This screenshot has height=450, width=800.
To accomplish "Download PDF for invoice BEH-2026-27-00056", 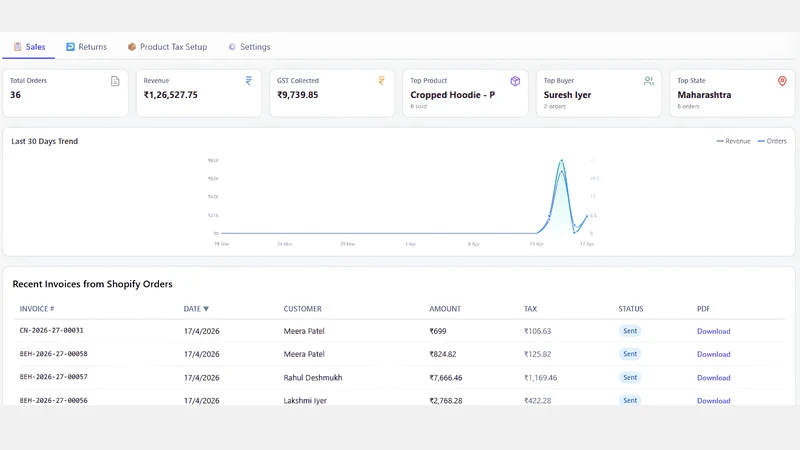I will [713, 401].
